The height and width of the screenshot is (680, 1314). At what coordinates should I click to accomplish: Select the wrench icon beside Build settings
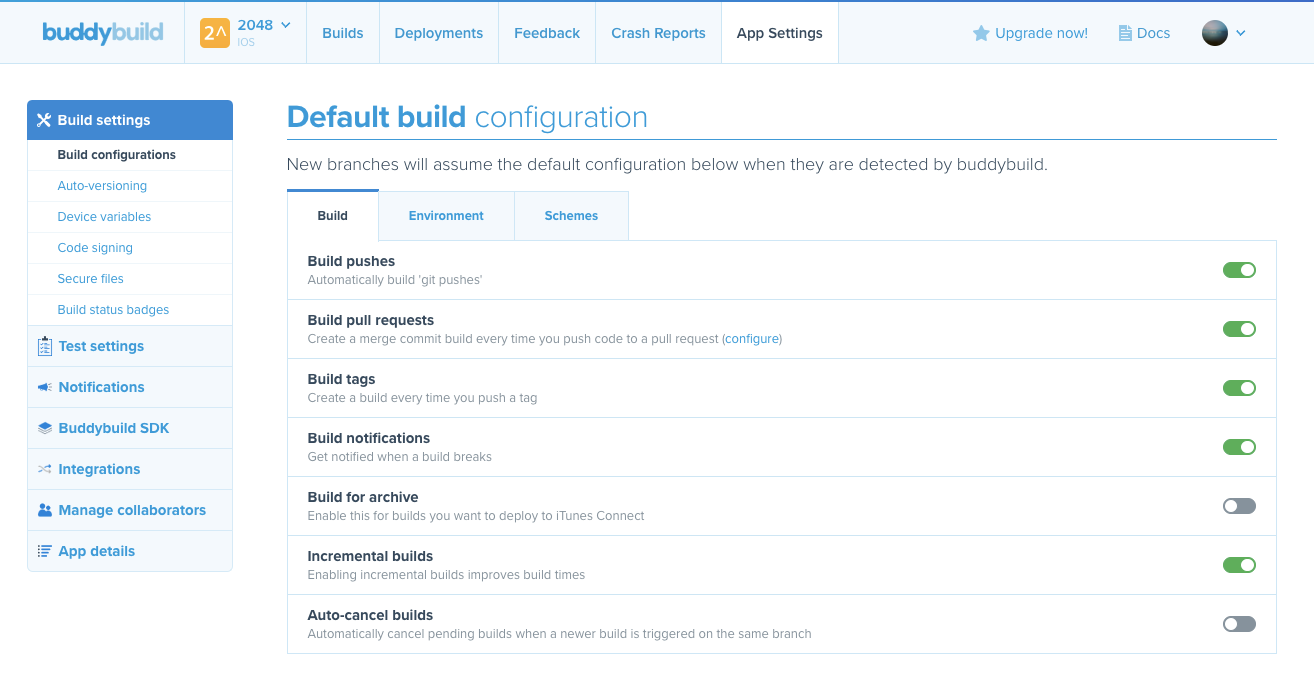pos(44,119)
